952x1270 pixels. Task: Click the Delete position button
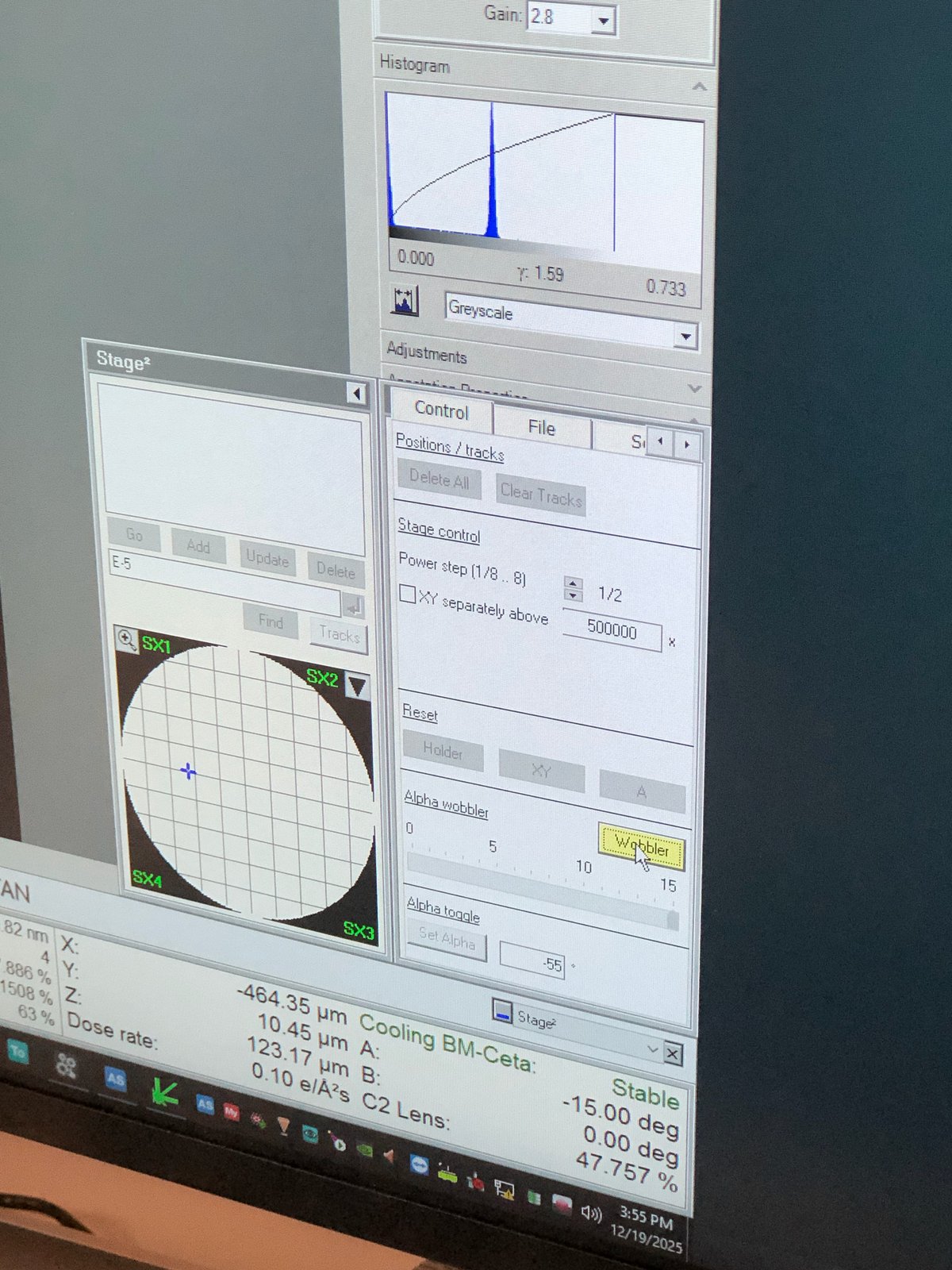point(336,571)
